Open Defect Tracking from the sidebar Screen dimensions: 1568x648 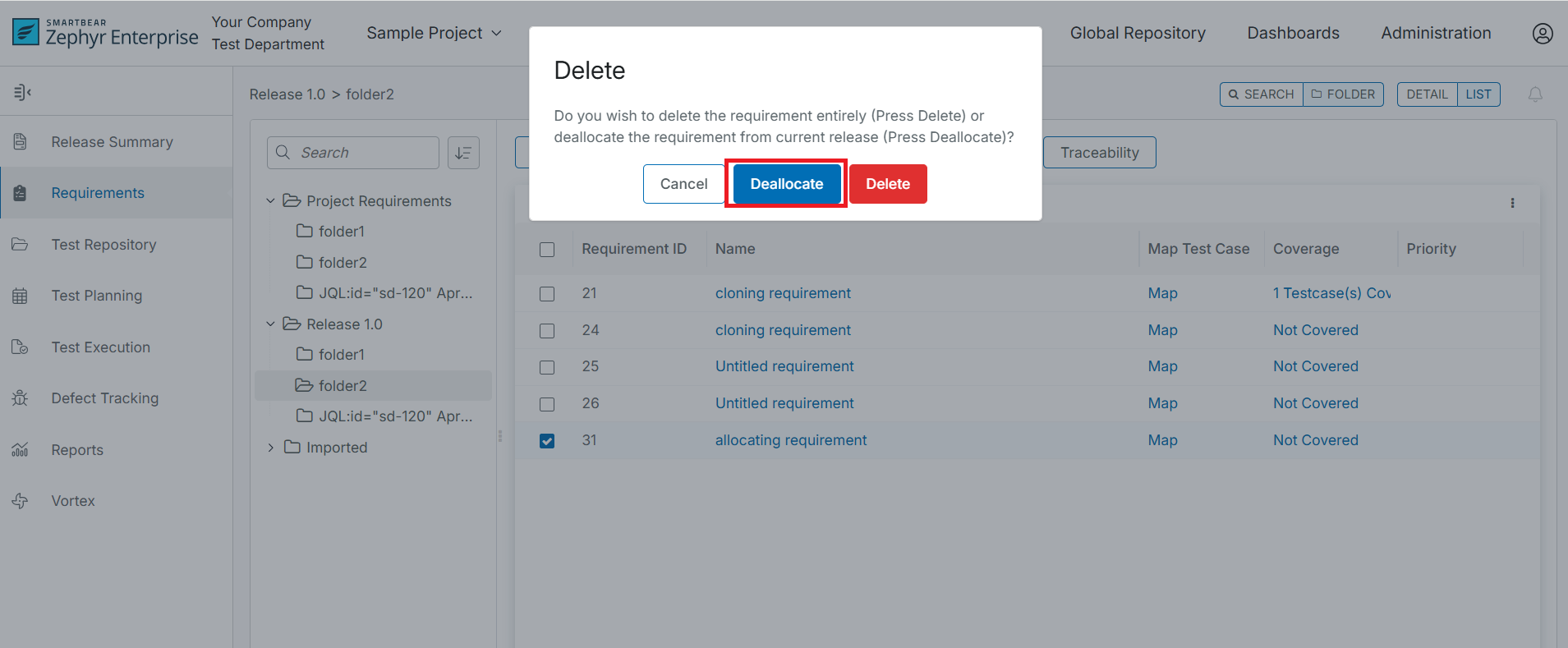104,398
